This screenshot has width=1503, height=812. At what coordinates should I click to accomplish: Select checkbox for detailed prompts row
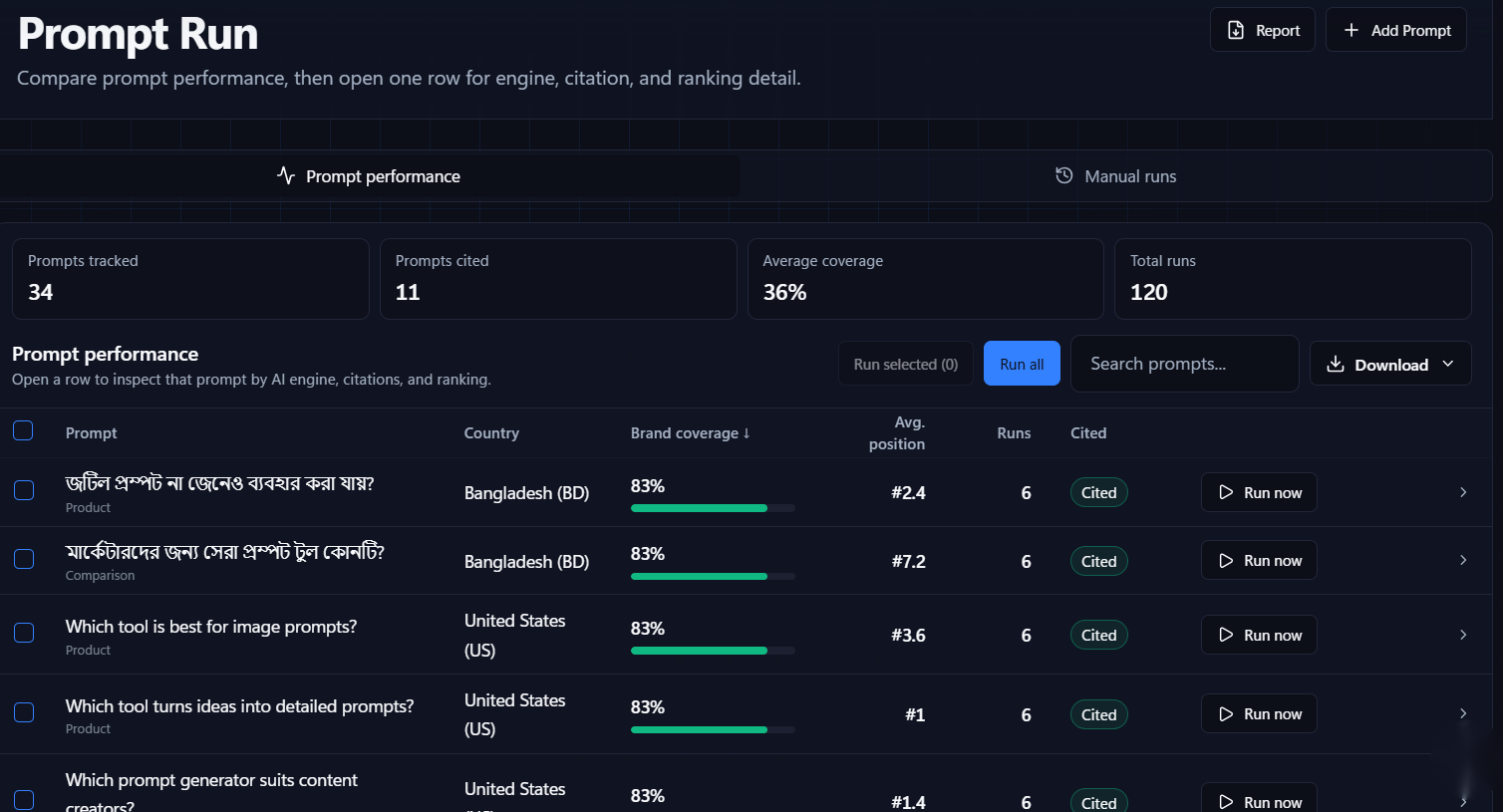24,712
